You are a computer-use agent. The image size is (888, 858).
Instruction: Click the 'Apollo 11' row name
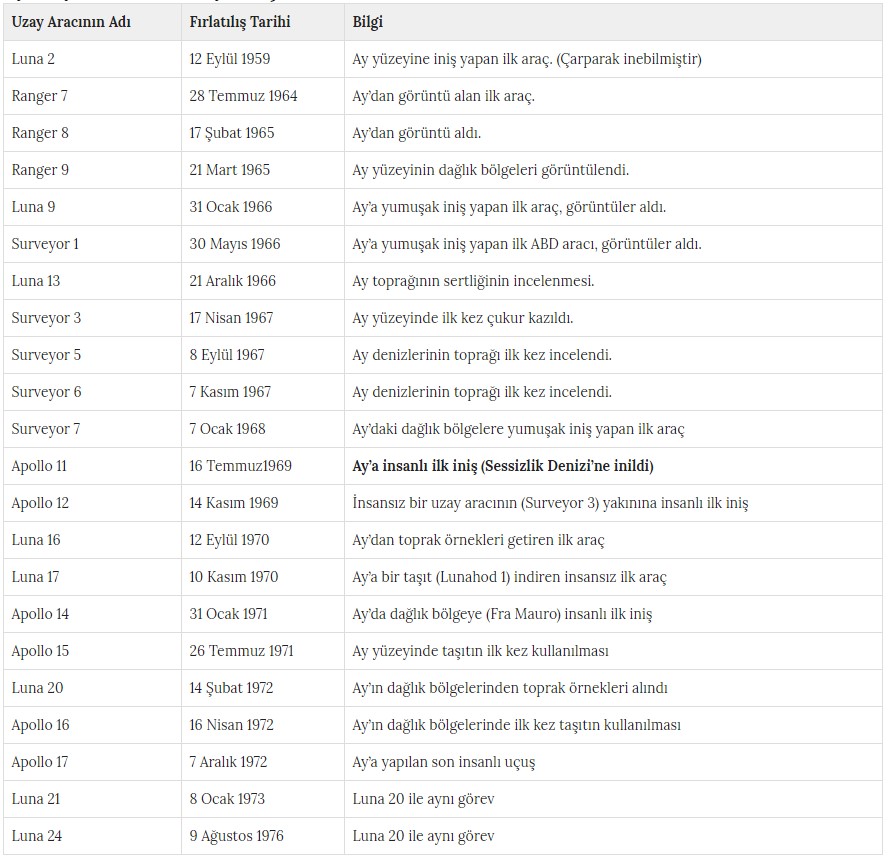pyautogui.click(x=39, y=466)
